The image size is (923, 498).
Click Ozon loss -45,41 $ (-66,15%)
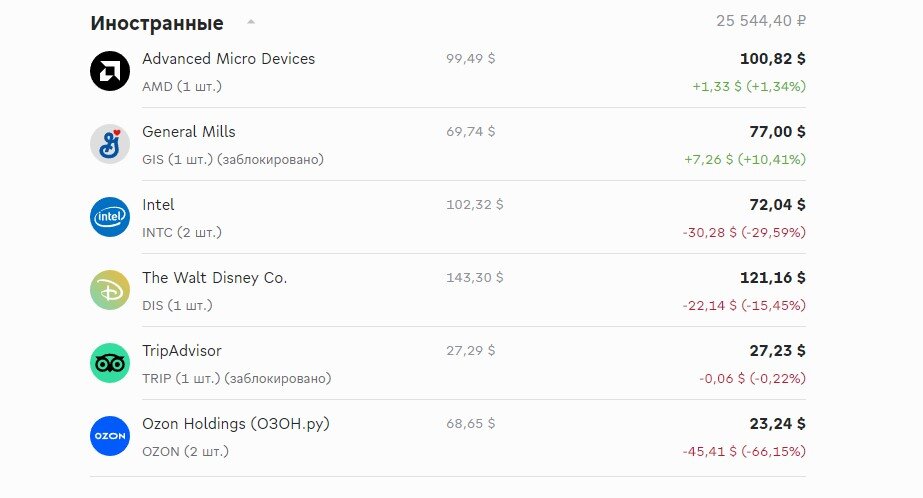744,451
